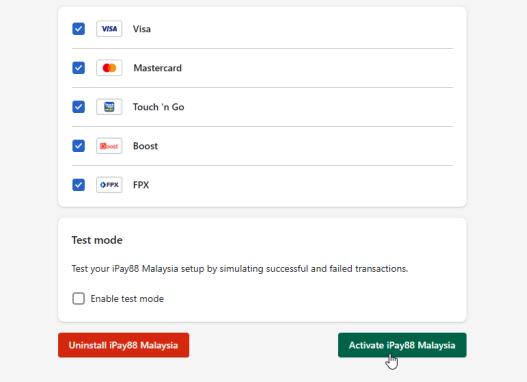Toggle the FPX payment checkbox
The height and width of the screenshot is (382, 527).
point(78,185)
